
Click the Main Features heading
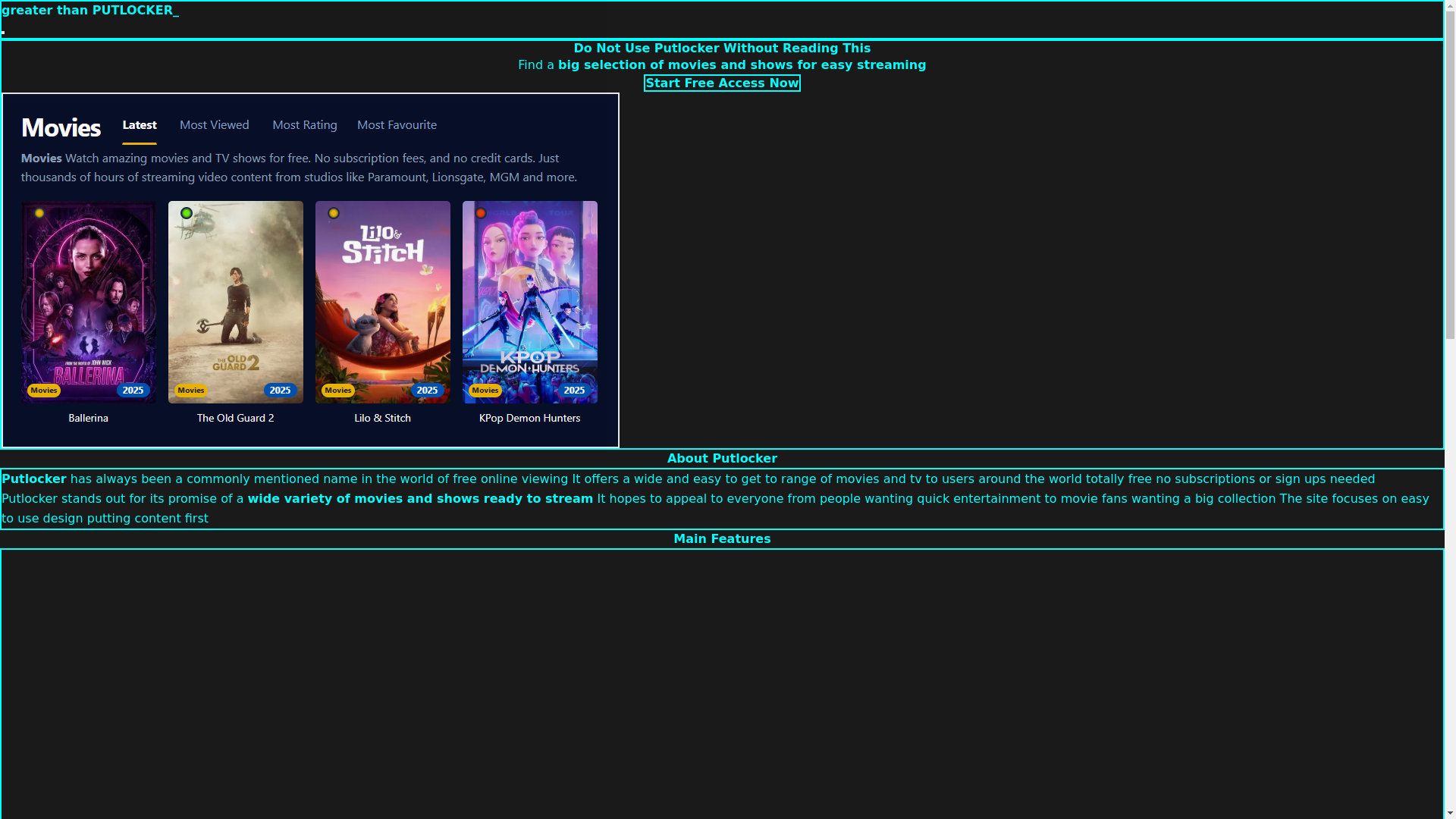[x=722, y=539]
